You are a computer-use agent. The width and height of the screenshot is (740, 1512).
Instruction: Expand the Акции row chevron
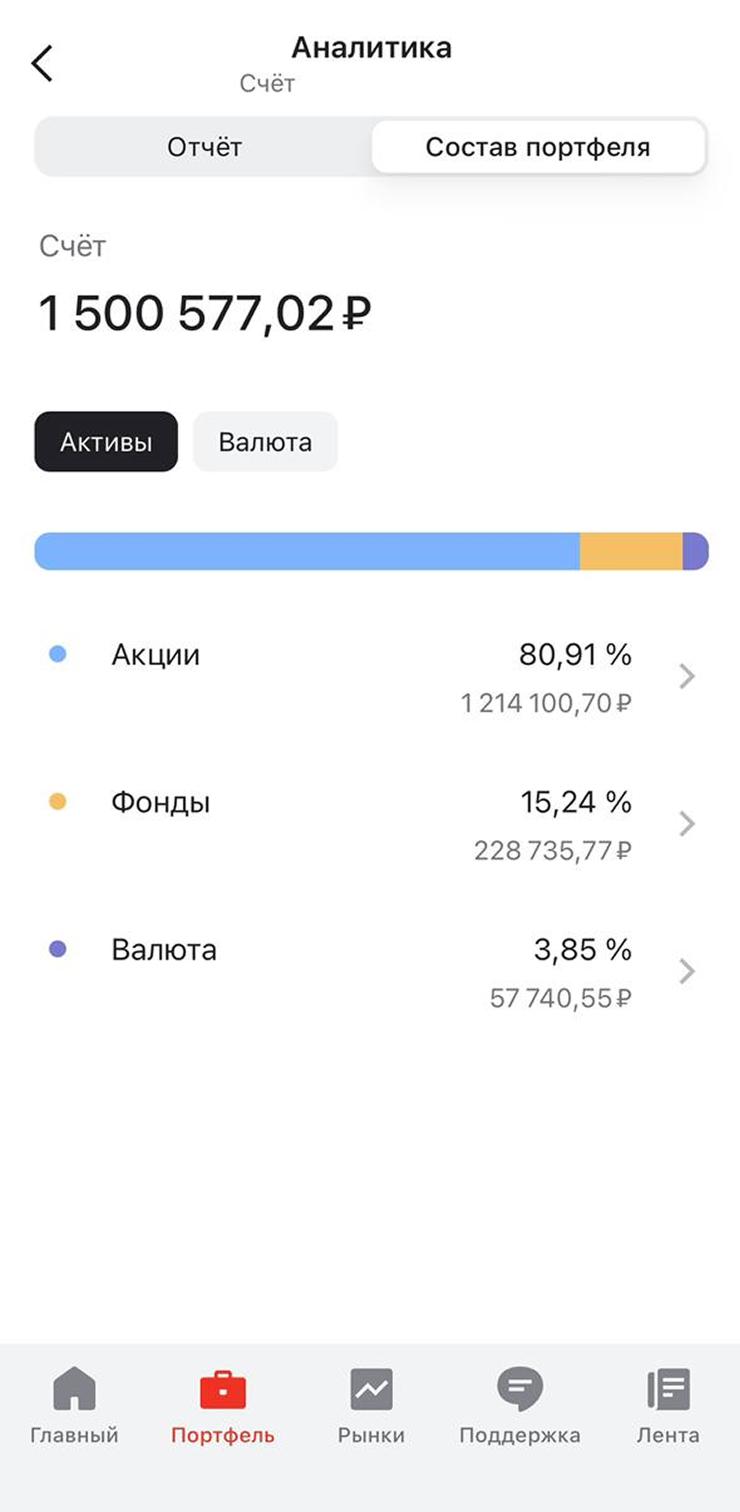click(686, 677)
